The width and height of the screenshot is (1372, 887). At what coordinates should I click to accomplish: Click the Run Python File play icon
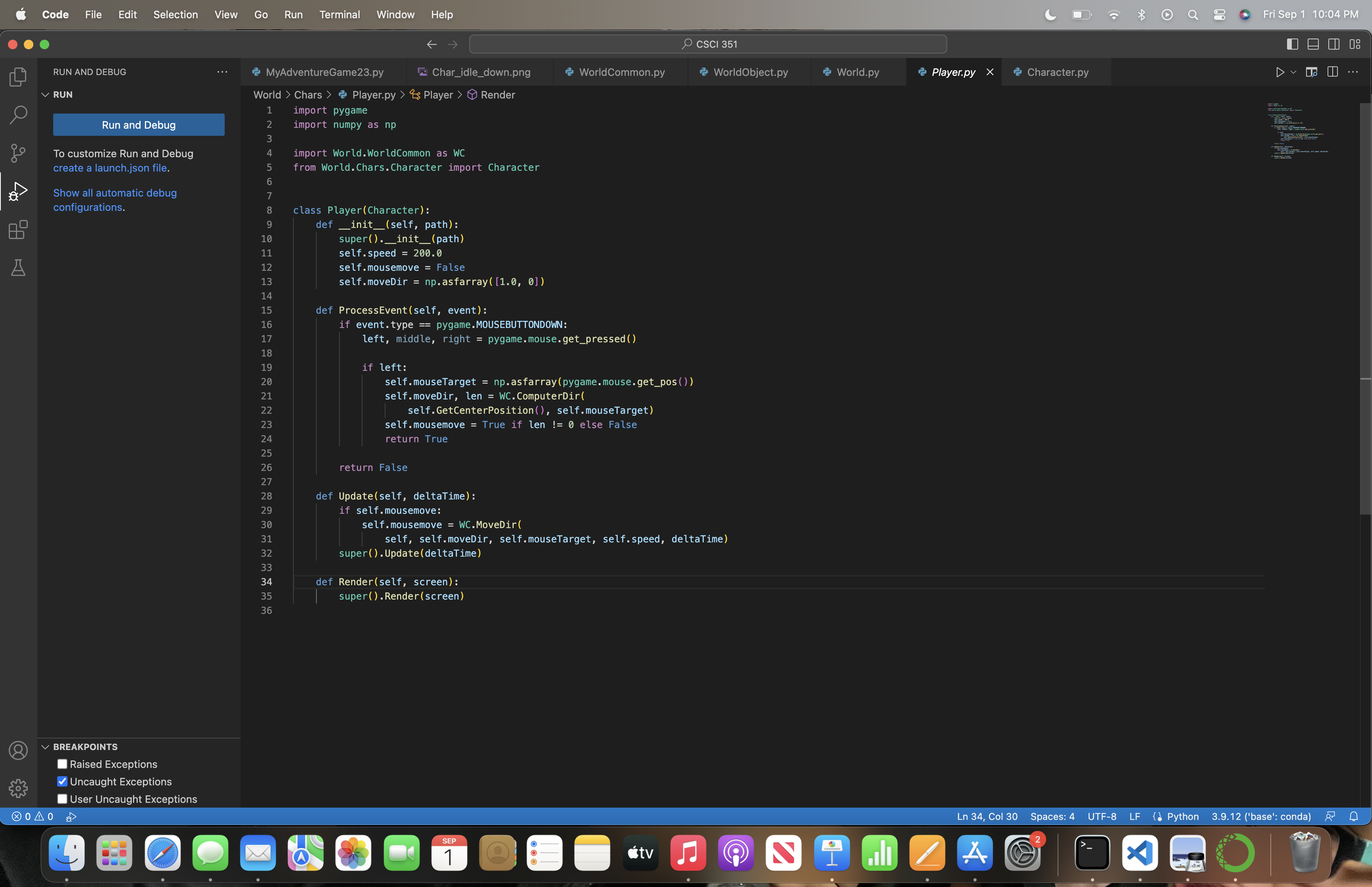click(x=1280, y=72)
